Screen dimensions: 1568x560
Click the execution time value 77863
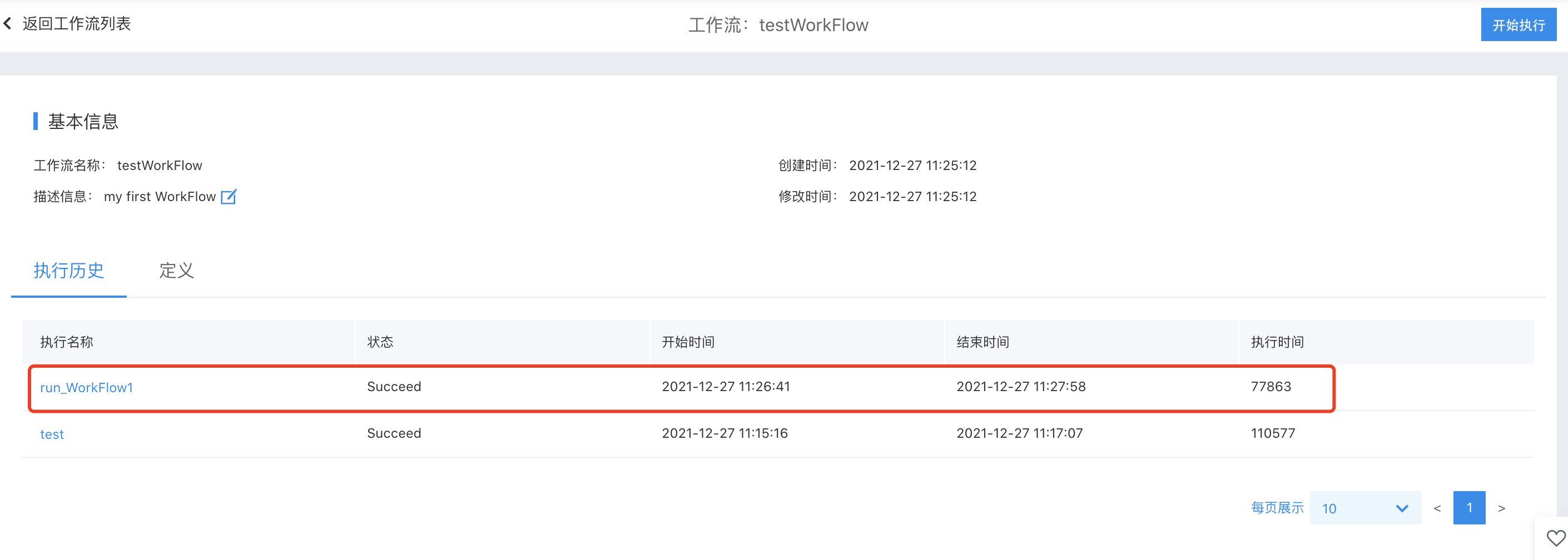pos(1271,387)
